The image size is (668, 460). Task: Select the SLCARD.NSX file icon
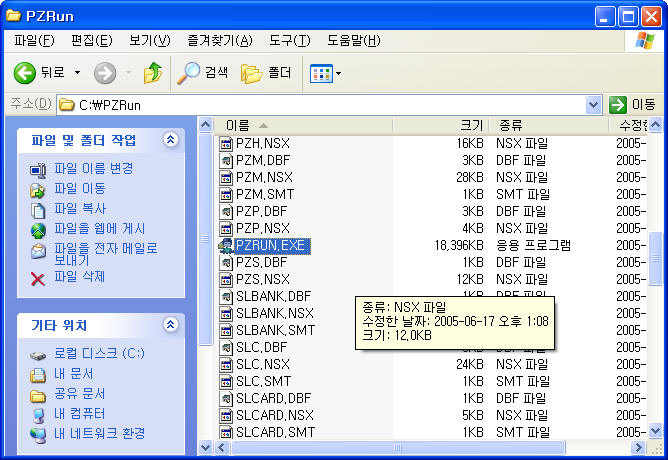[x=226, y=416]
